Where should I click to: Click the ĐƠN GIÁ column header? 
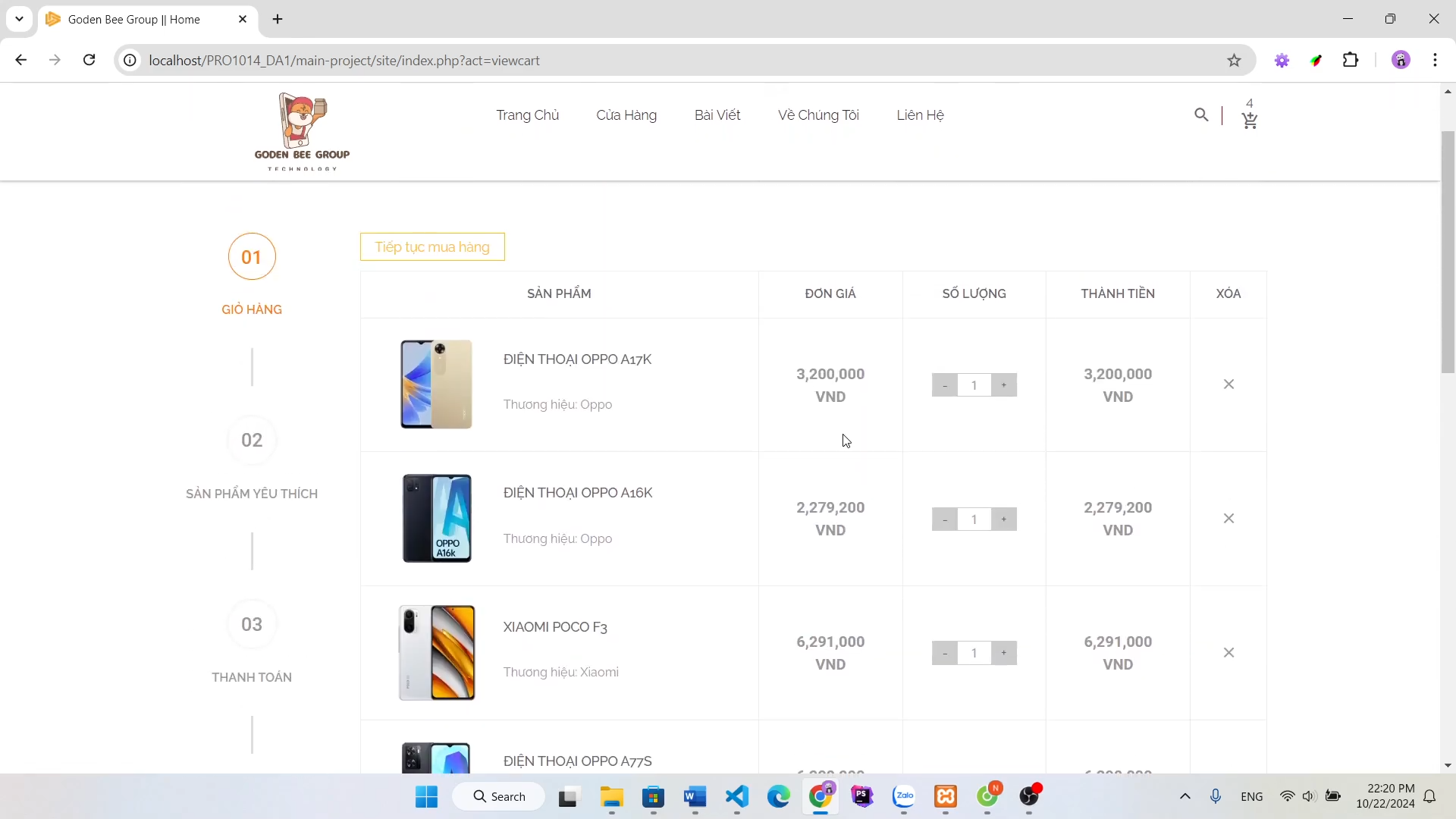point(830,294)
